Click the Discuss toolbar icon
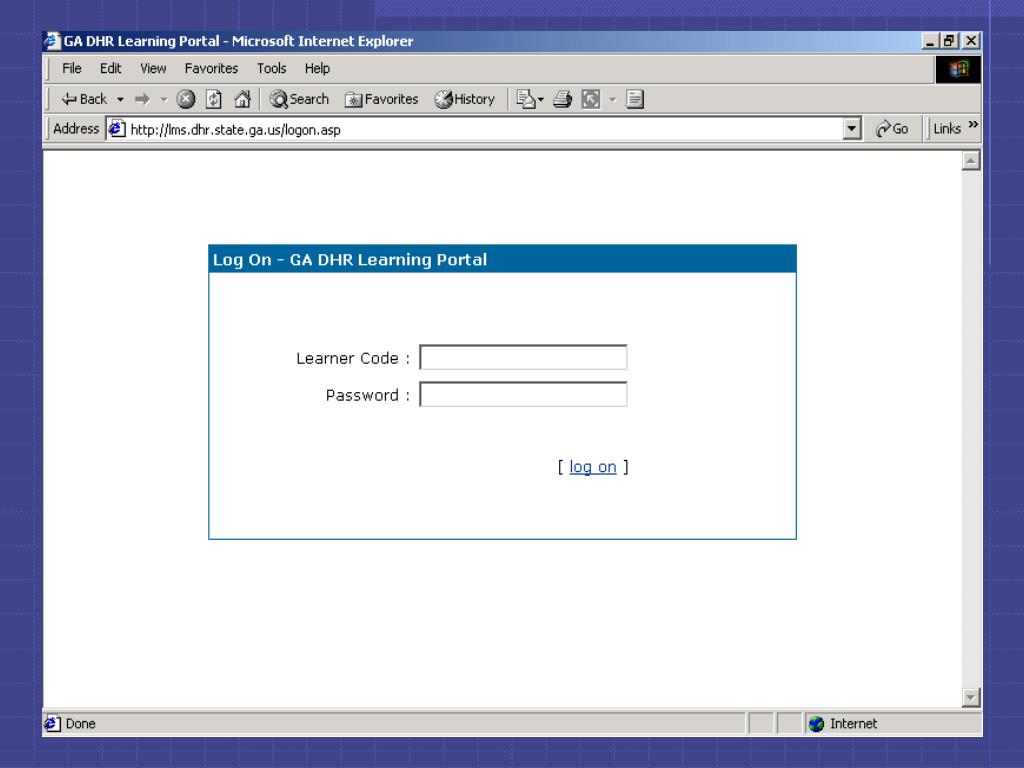The image size is (1024, 768). tap(635, 99)
